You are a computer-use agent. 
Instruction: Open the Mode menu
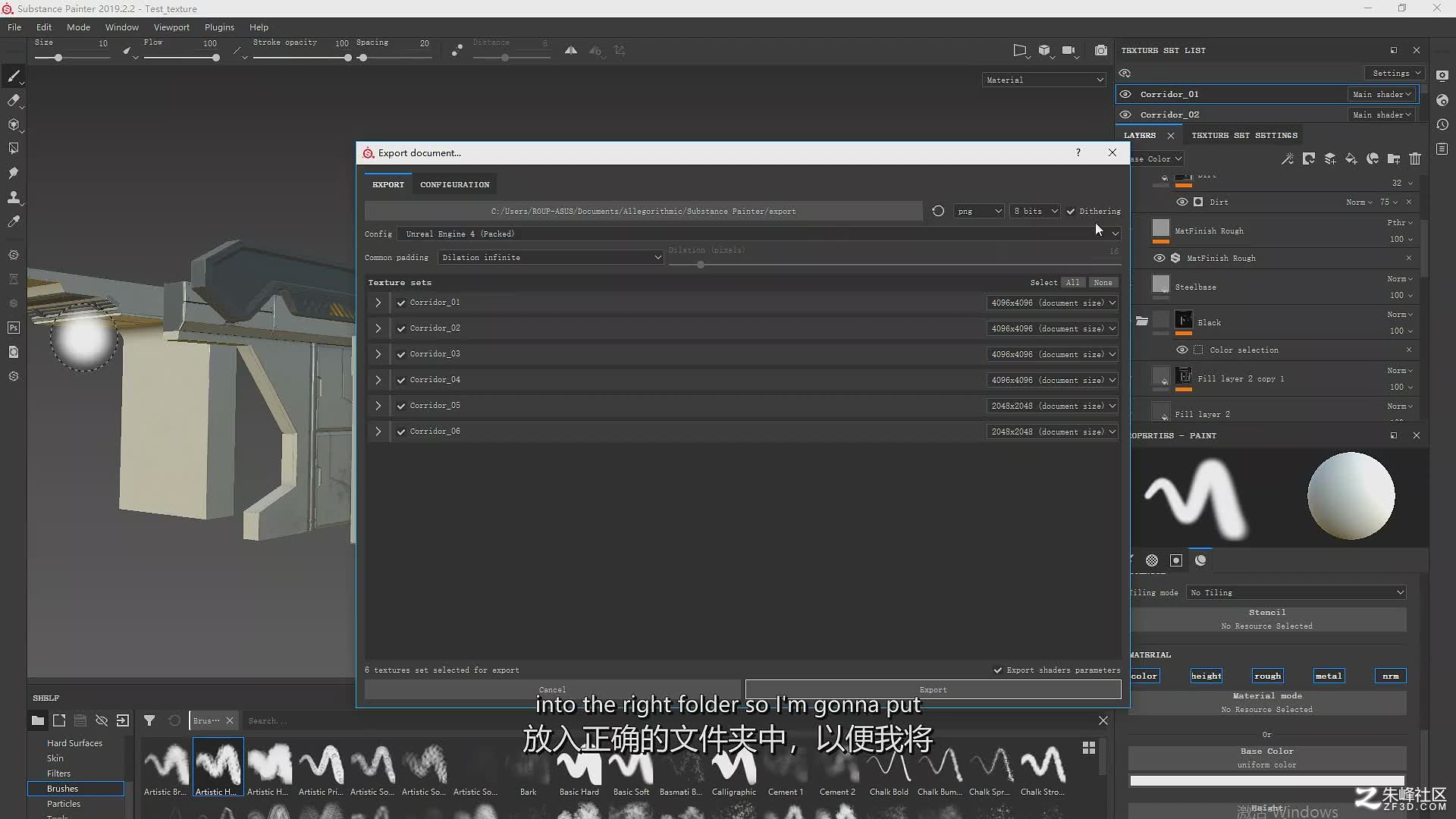[x=78, y=27]
